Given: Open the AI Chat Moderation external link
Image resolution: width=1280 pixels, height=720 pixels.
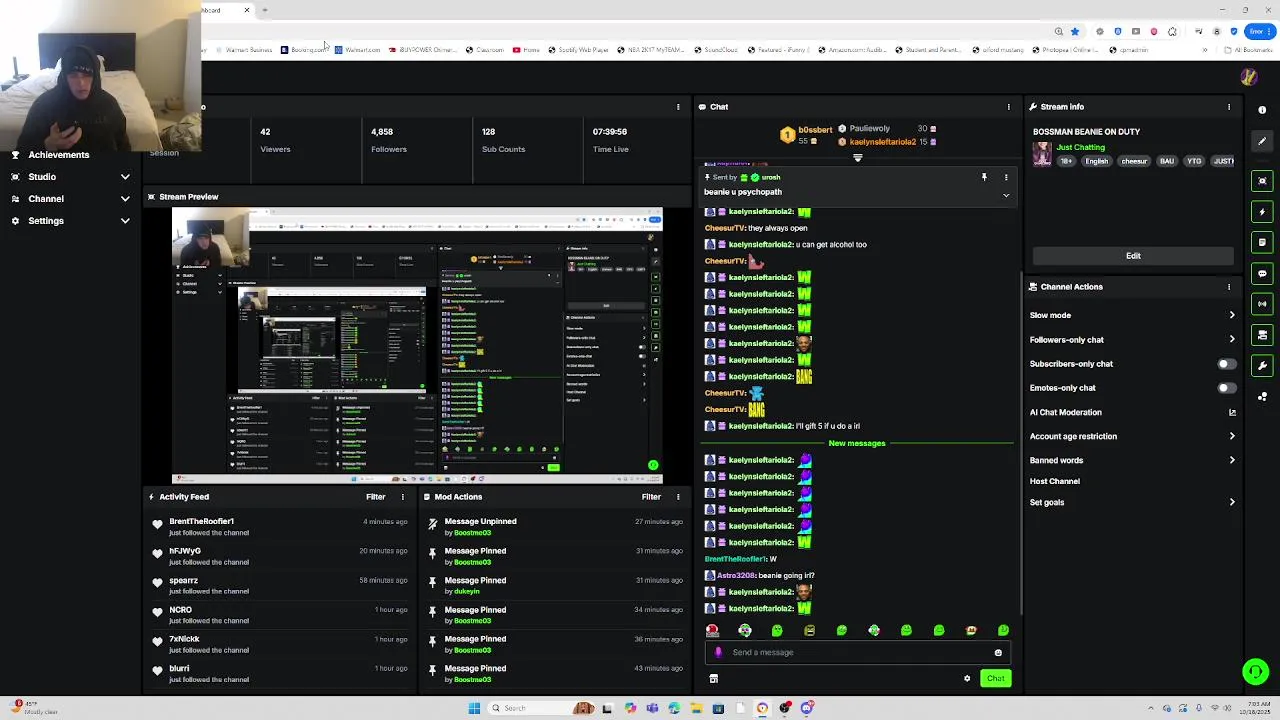Looking at the screenshot, I should pyautogui.click(x=1232, y=412).
